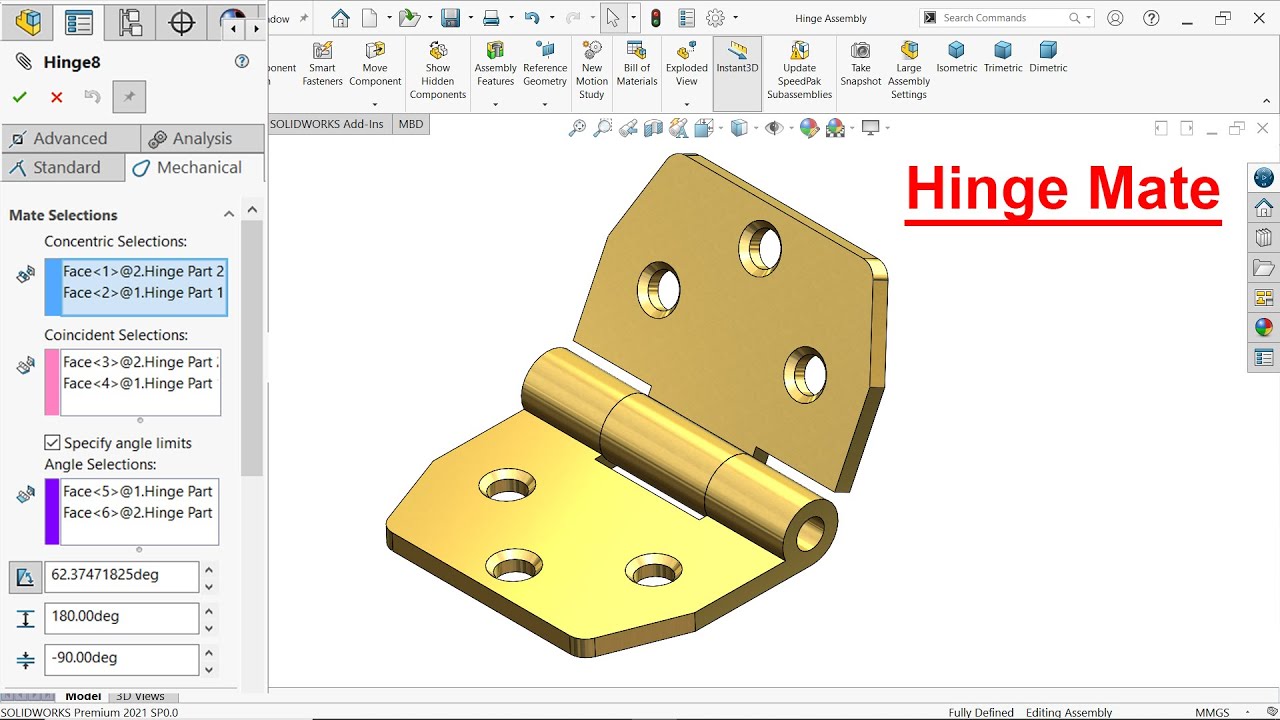Switch to Trimetric view
The width and height of the screenshot is (1280, 720).
[x=1003, y=58]
